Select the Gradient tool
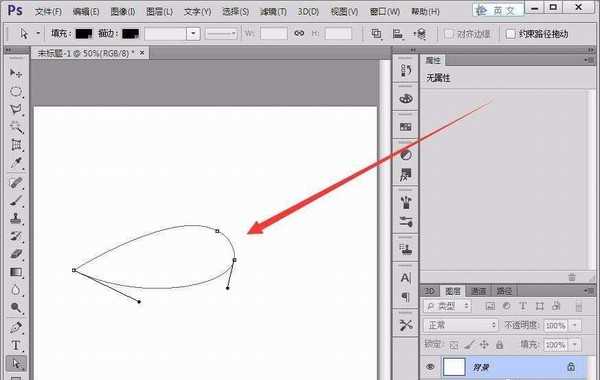The image size is (600, 380). coord(16,272)
